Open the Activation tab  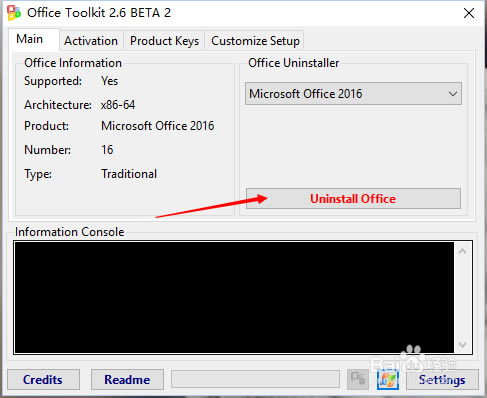coord(91,41)
